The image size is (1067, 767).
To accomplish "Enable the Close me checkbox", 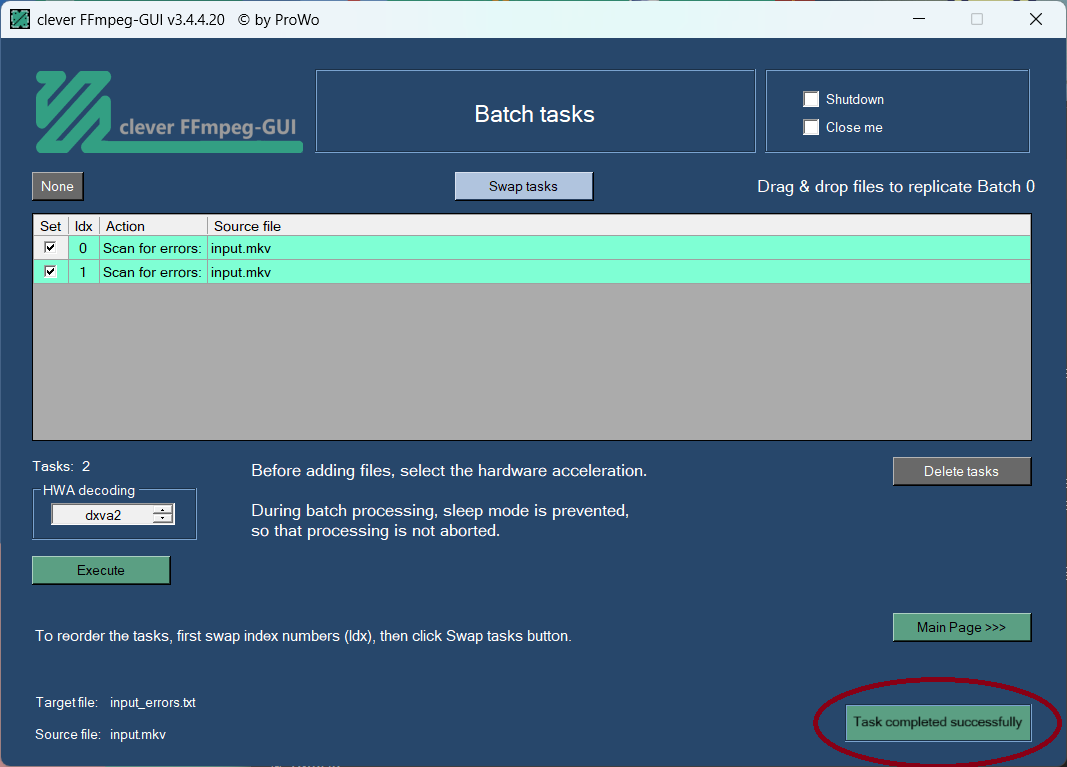I will tap(810, 127).
